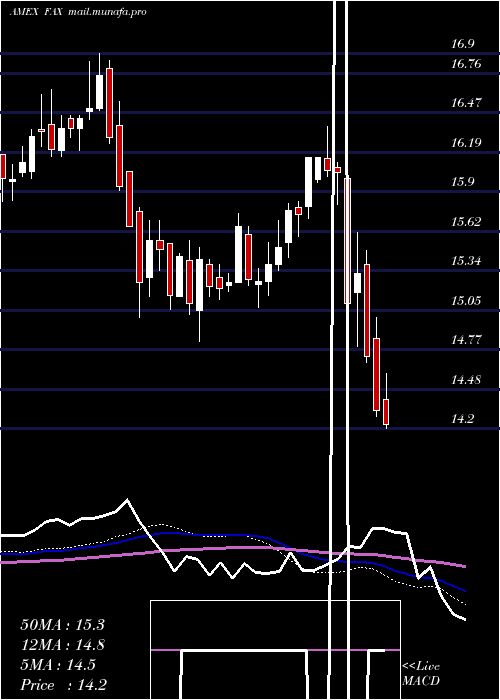The image size is (500, 700).
Task: Click the last red candlestick near 14.2
Action: 386,412
